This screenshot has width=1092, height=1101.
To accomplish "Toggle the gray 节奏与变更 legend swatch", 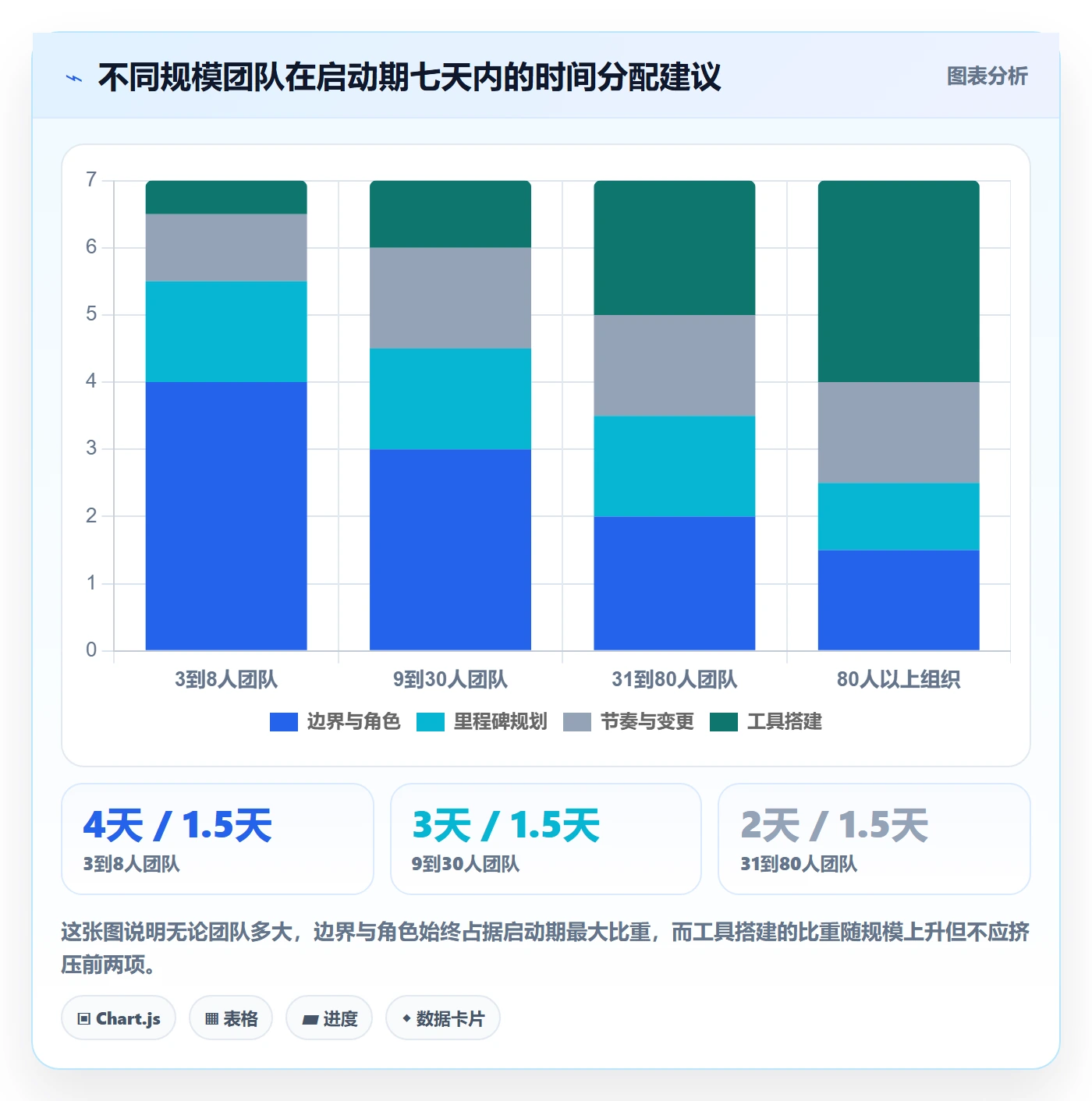I will (577, 722).
